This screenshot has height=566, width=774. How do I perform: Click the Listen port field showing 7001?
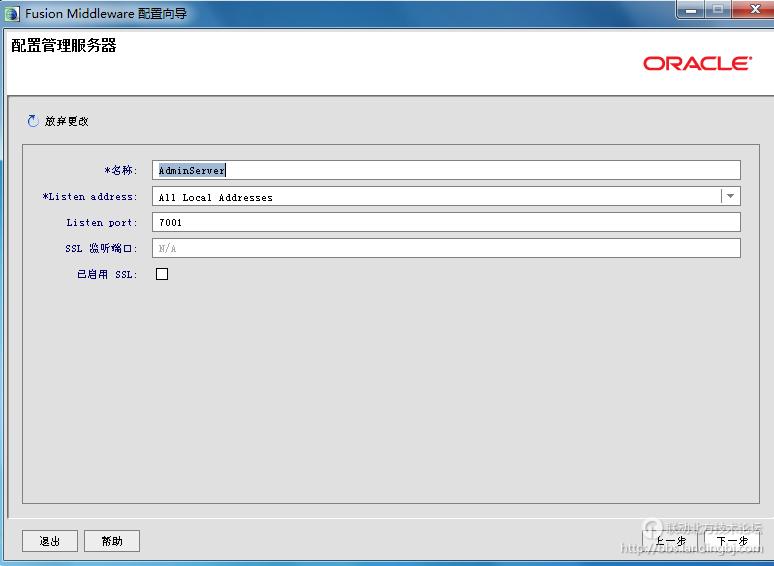click(446, 222)
